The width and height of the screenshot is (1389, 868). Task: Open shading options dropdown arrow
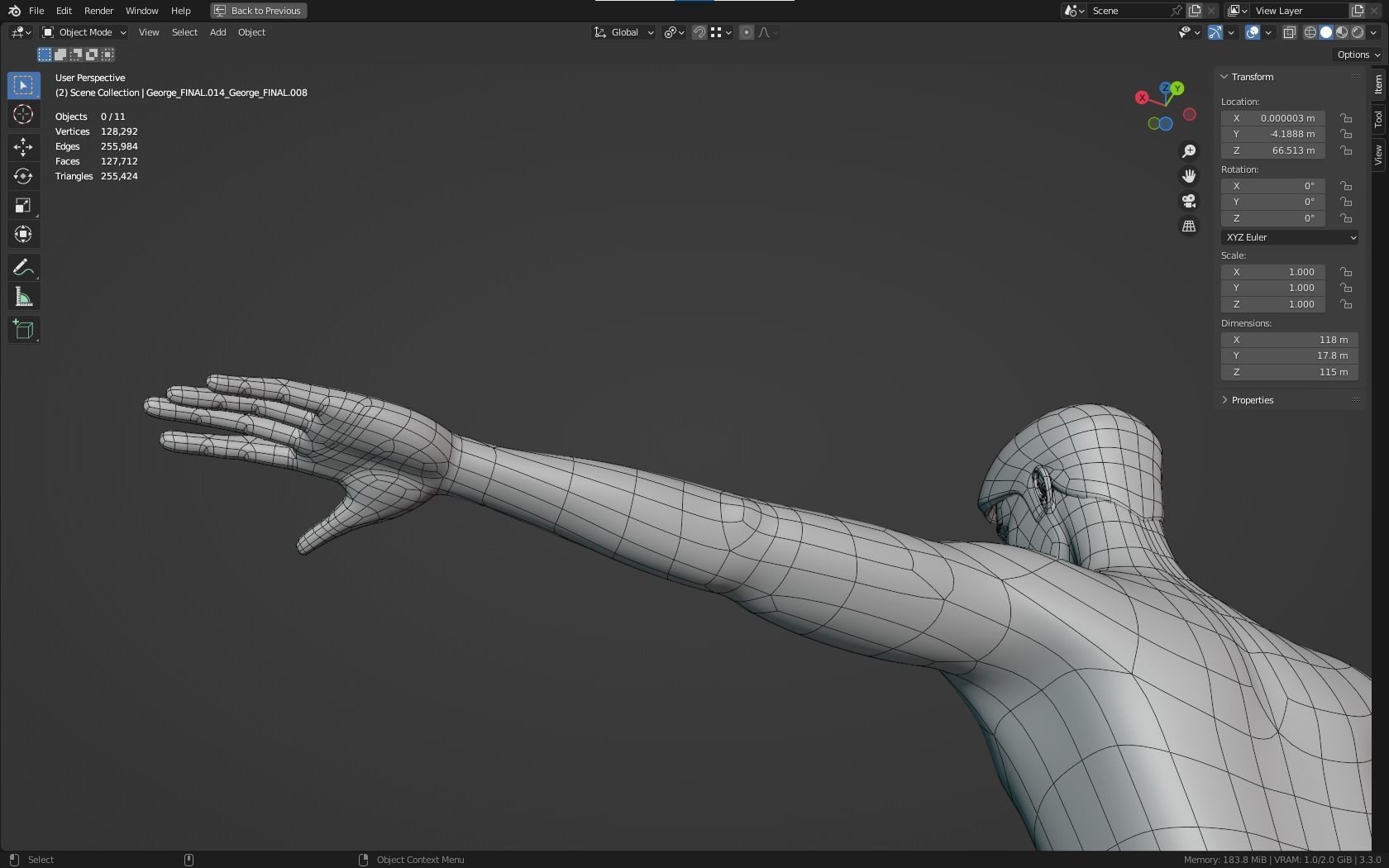coord(1374,32)
